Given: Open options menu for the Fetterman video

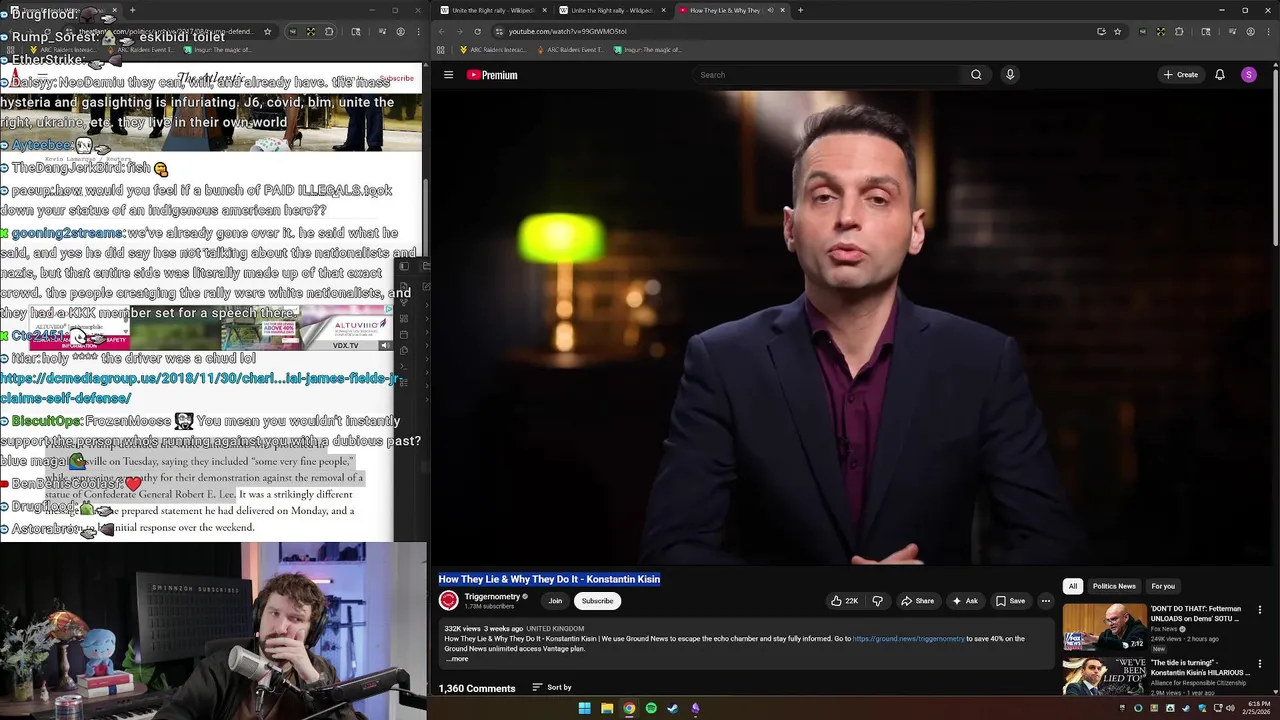Looking at the screenshot, I should tap(1260, 609).
